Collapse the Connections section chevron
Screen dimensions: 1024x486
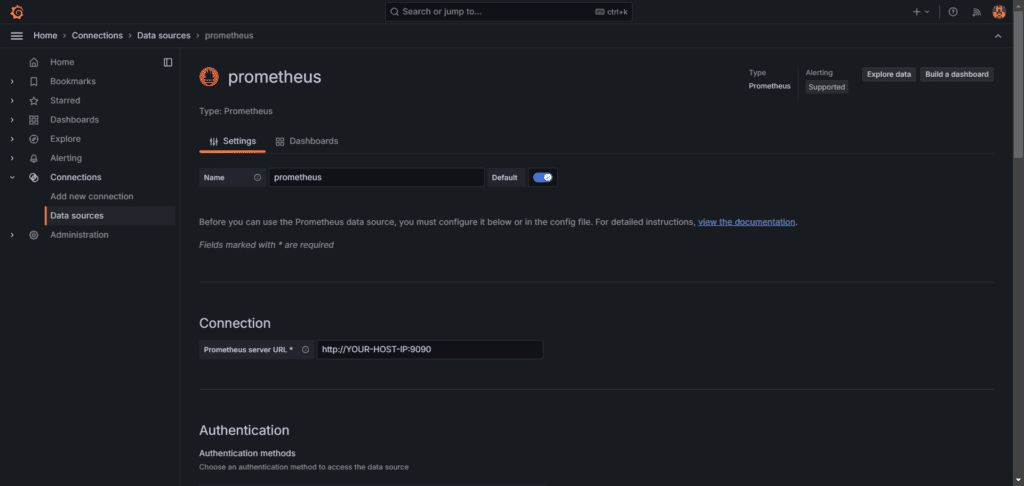(x=12, y=177)
